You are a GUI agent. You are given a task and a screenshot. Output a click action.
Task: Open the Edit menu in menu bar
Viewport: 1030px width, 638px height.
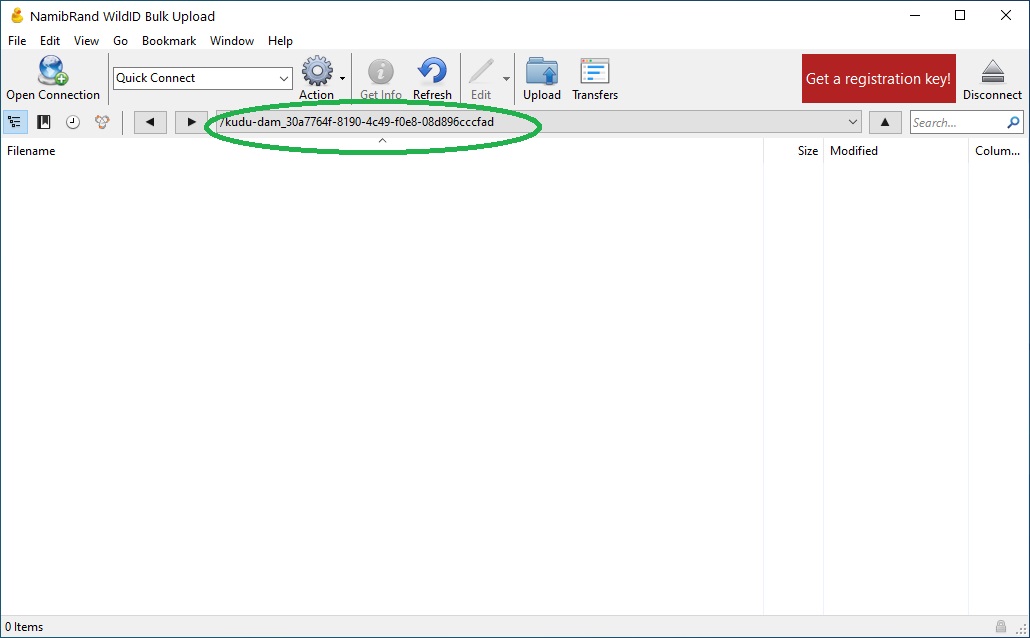[50, 41]
